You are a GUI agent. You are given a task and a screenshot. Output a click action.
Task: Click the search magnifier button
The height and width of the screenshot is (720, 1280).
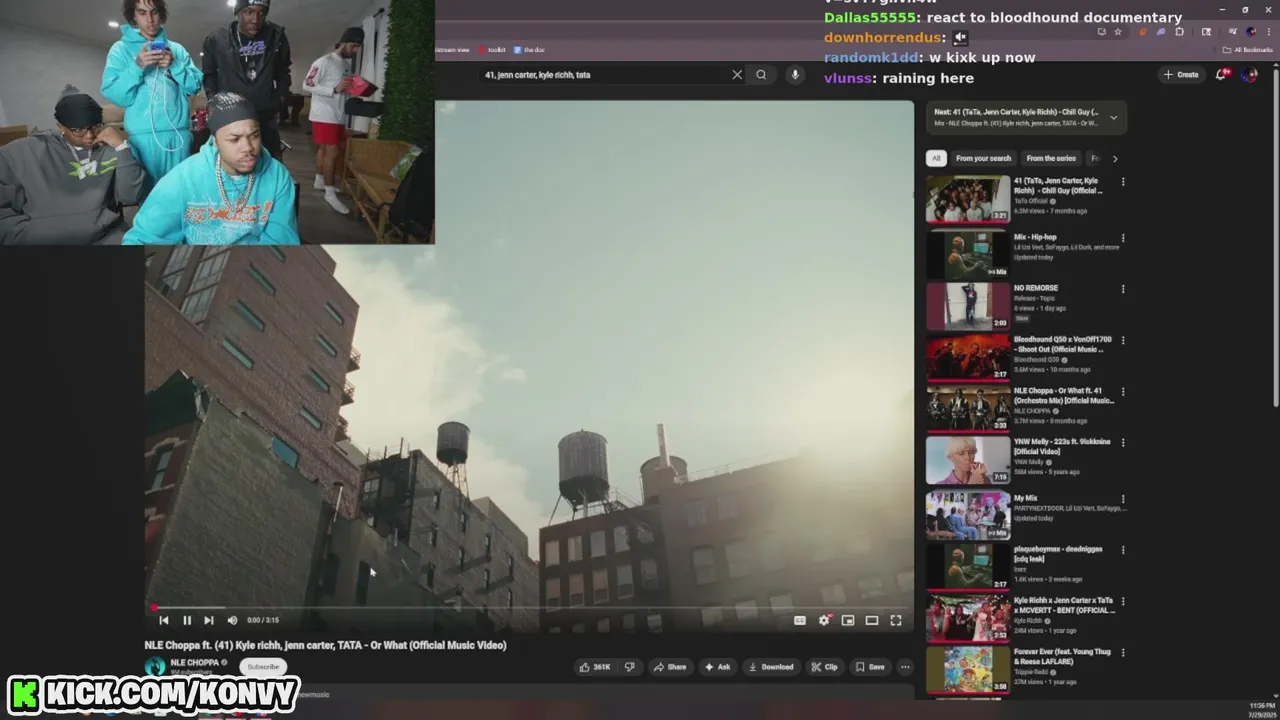pyautogui.click(x=761, y=75)
